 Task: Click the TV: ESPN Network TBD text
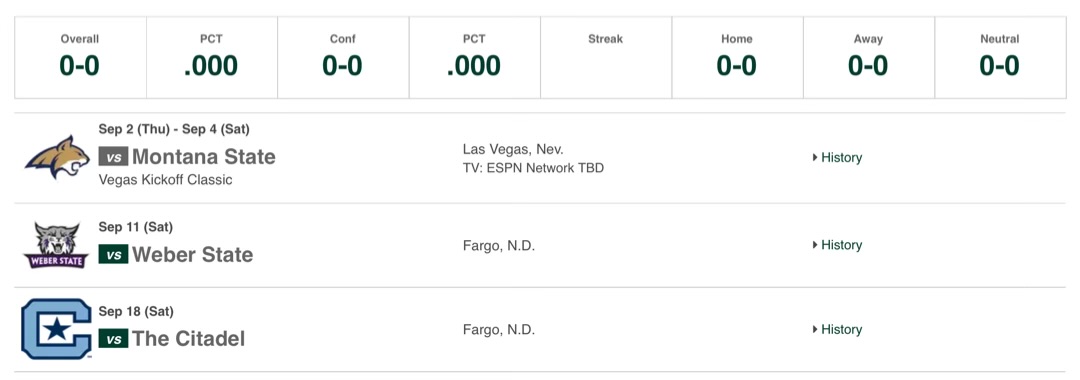(x=533, y=168)
